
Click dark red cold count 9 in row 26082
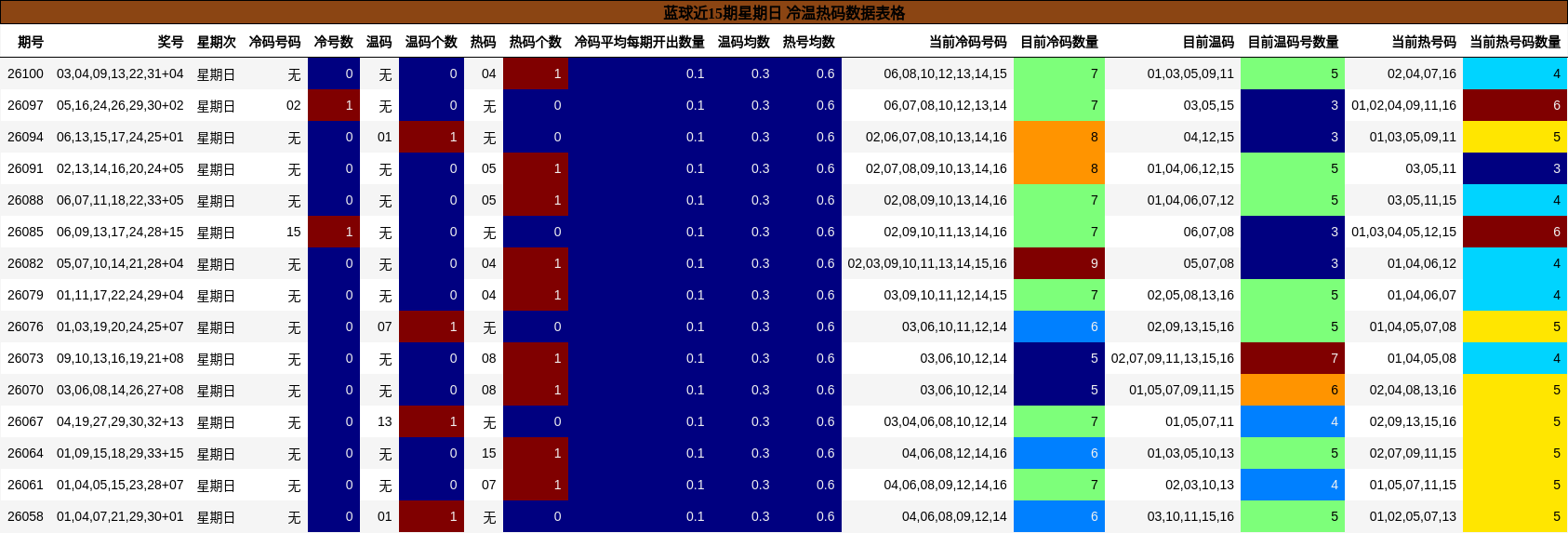[1059, 263]
